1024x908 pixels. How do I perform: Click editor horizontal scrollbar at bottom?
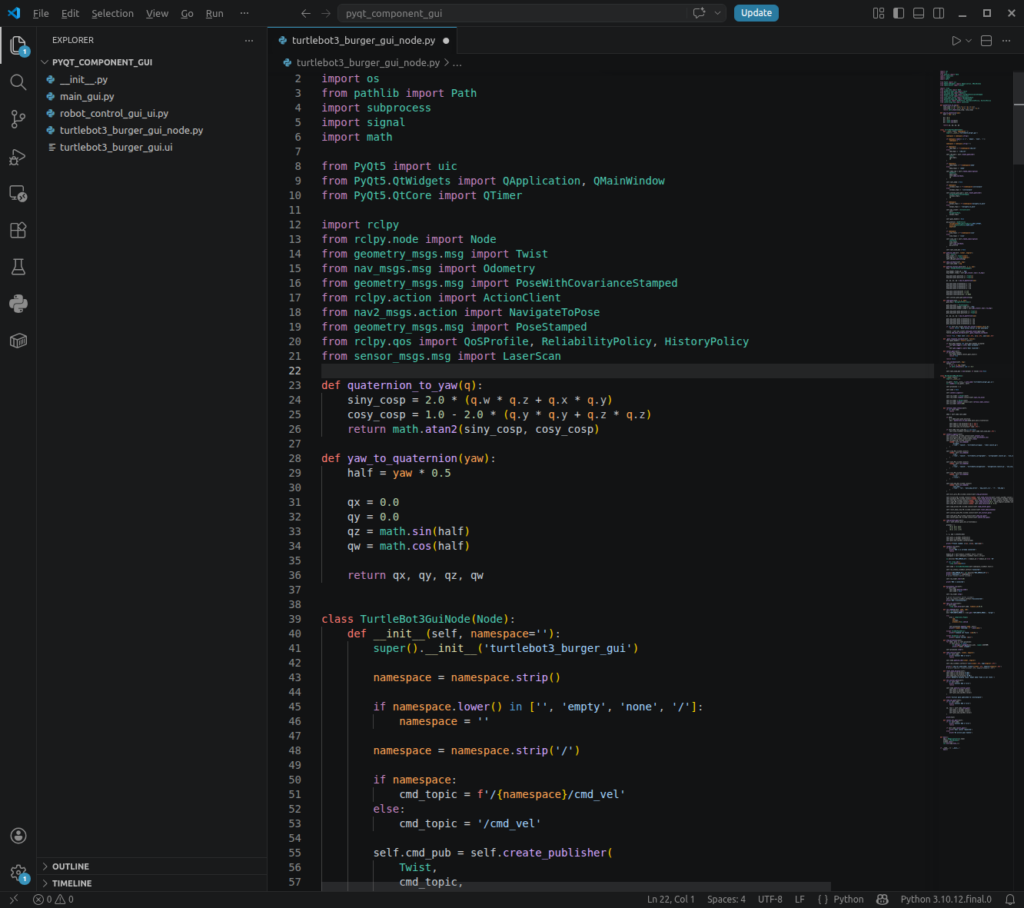coord(575,887)
